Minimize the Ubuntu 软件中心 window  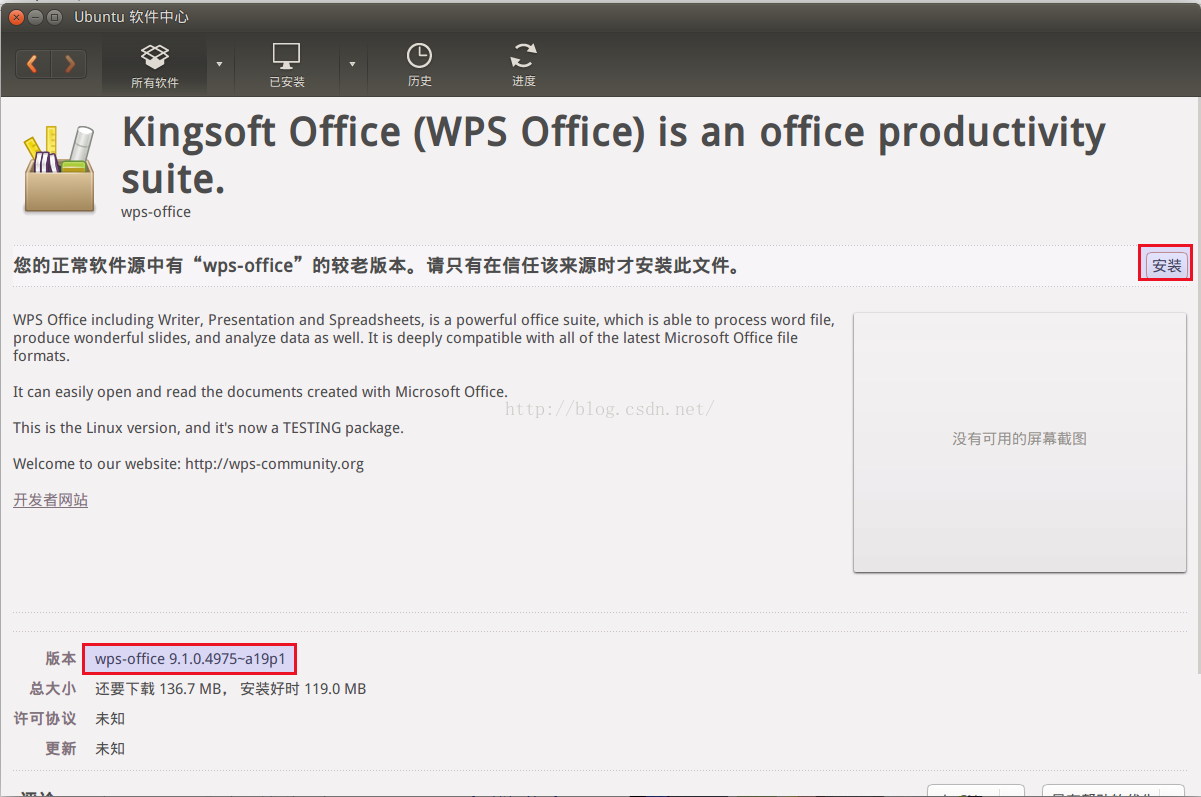36,17
